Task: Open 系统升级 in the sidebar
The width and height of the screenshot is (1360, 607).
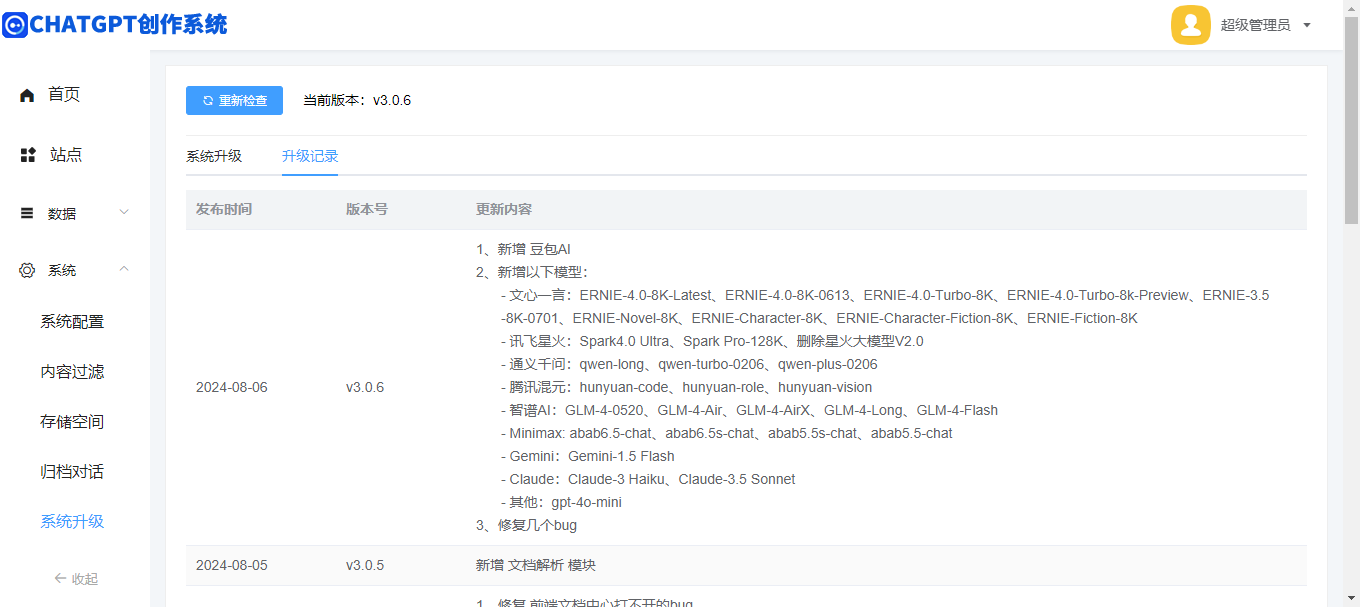Action: click(x=72, y=522)
